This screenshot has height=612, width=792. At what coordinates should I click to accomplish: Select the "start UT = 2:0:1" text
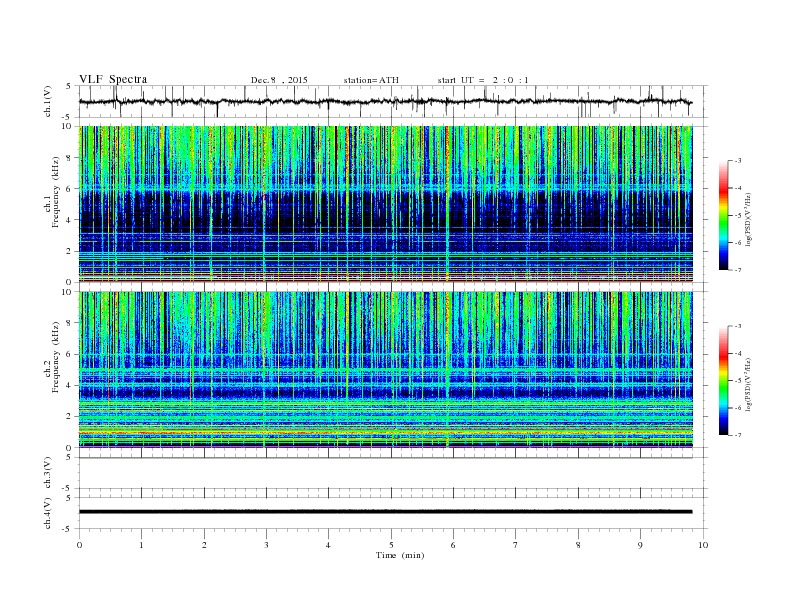click(x=483, y=80)
